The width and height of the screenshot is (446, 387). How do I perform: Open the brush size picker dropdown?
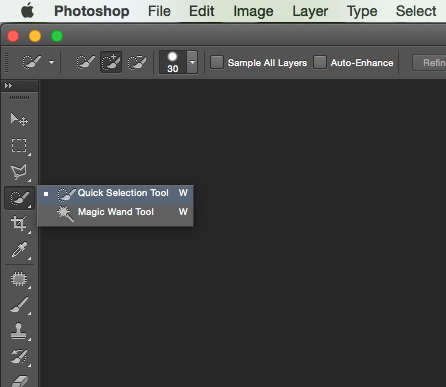(x=192, y=62)
